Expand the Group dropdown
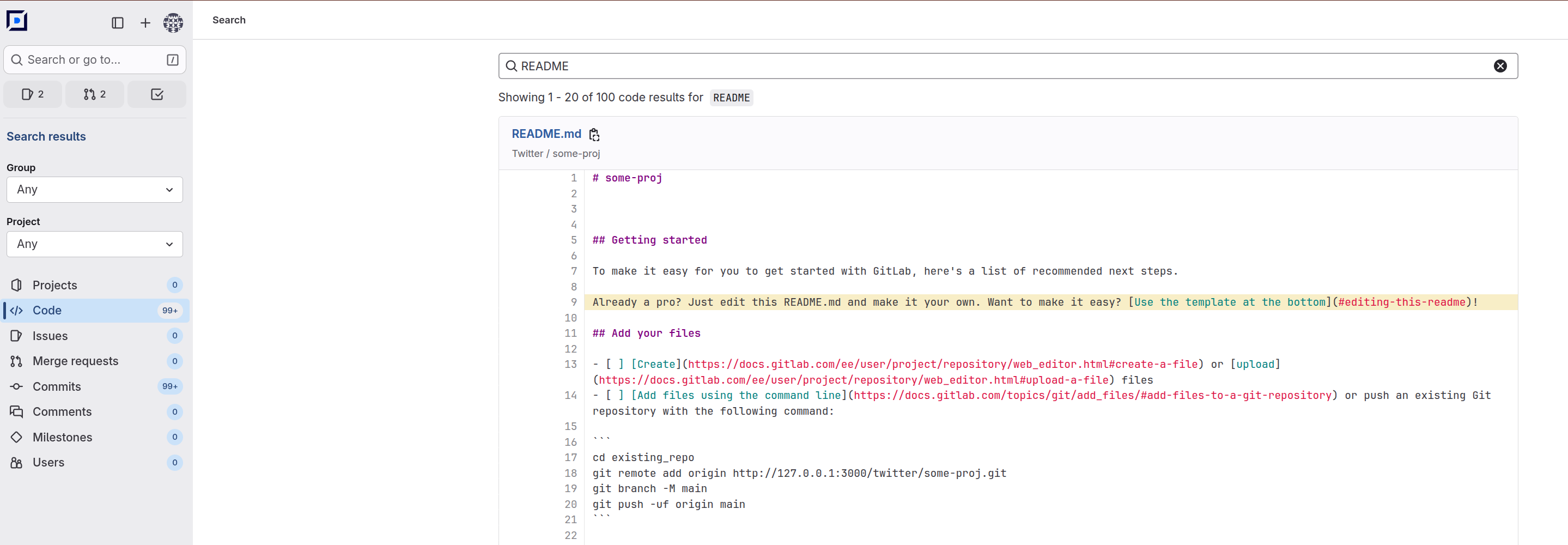This screenshot has height=545, width=1568. (94, 190)
